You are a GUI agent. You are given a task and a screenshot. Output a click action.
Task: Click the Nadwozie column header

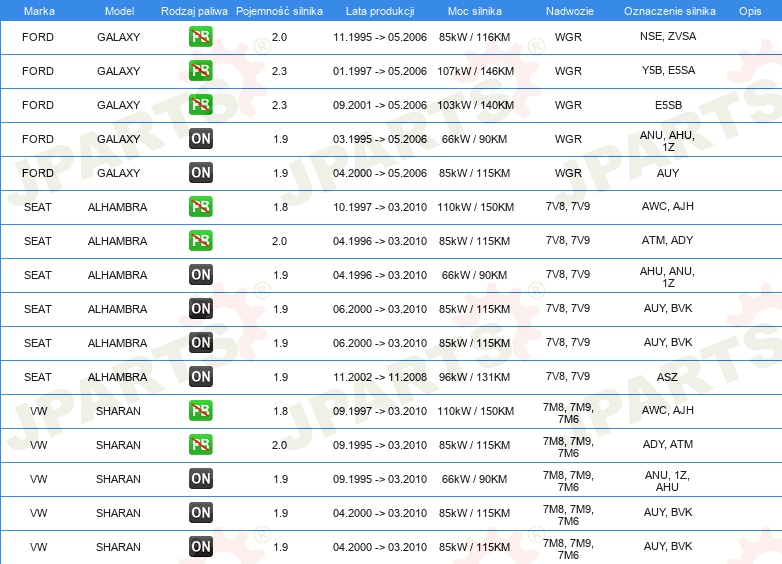click(570, 11)
